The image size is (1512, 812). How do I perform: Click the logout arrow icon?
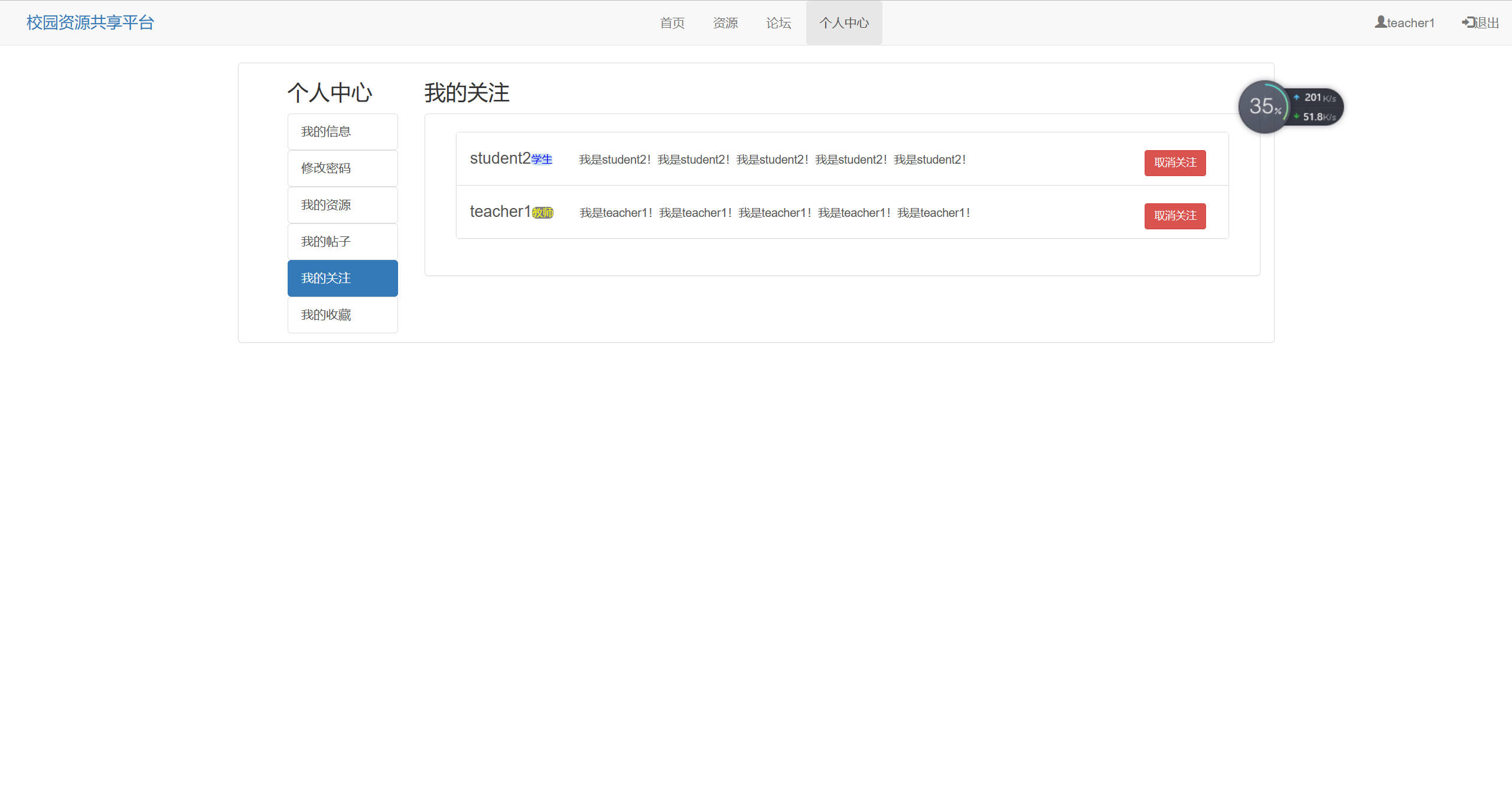coord(1468,22)
